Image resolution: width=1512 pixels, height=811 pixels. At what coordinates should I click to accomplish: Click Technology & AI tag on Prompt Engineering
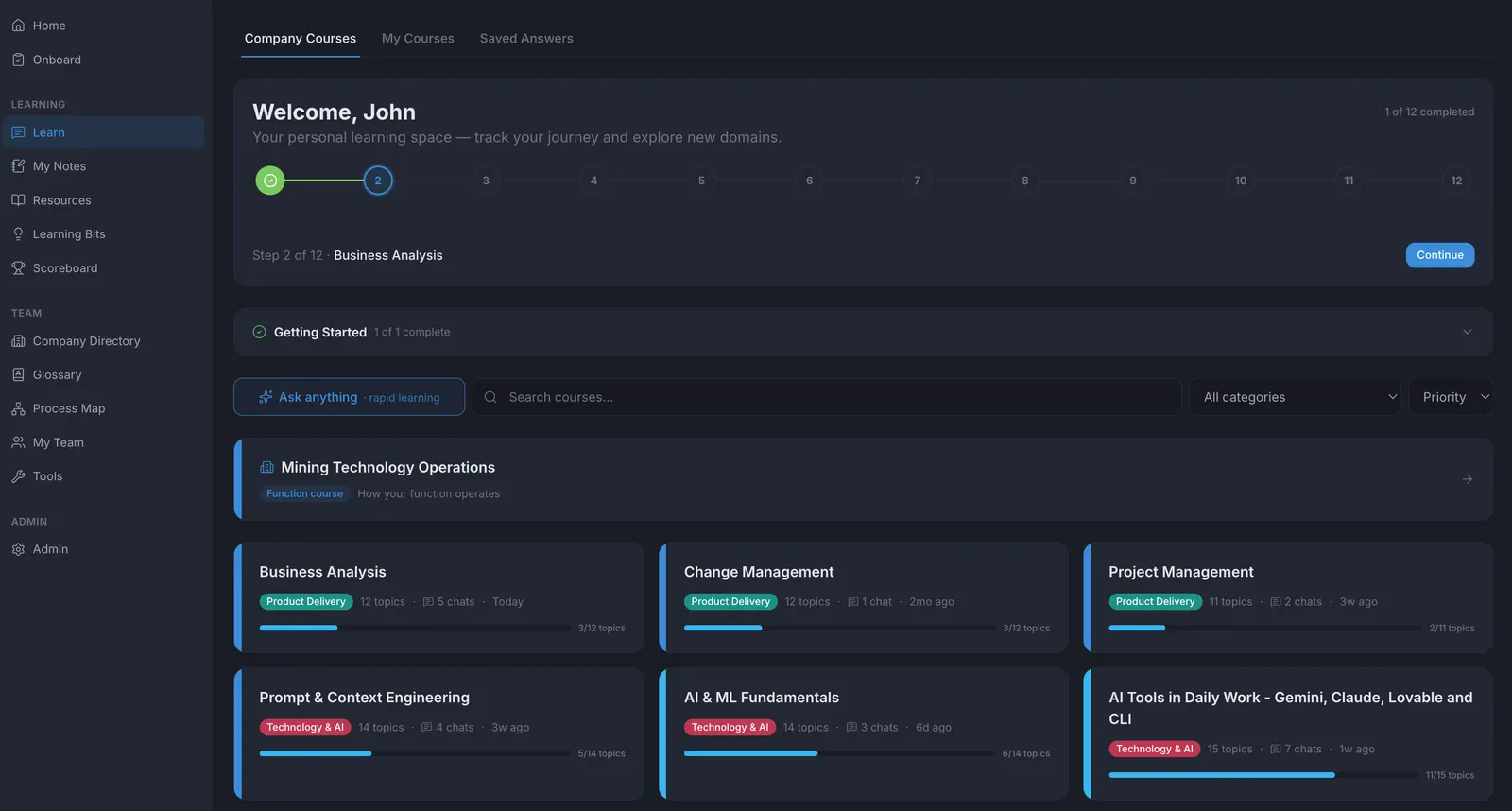point(305,728)
